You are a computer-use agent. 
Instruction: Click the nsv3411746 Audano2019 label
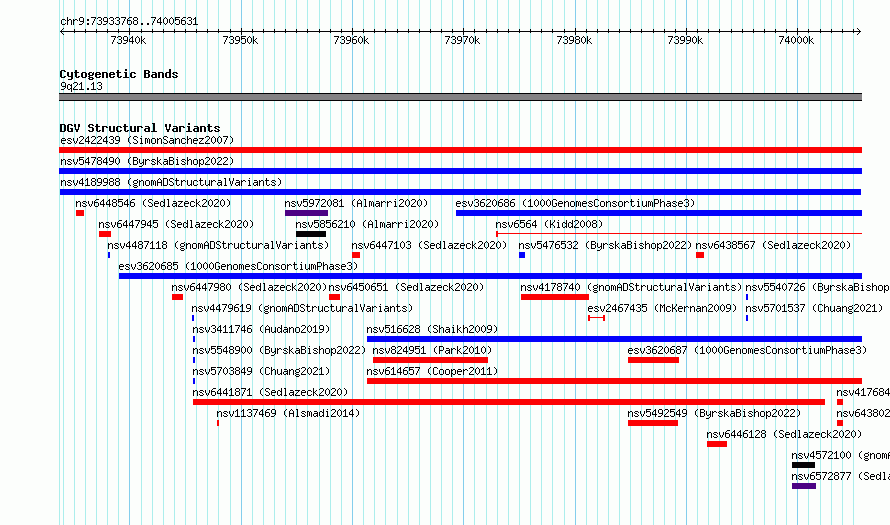[x=261, y=329]
